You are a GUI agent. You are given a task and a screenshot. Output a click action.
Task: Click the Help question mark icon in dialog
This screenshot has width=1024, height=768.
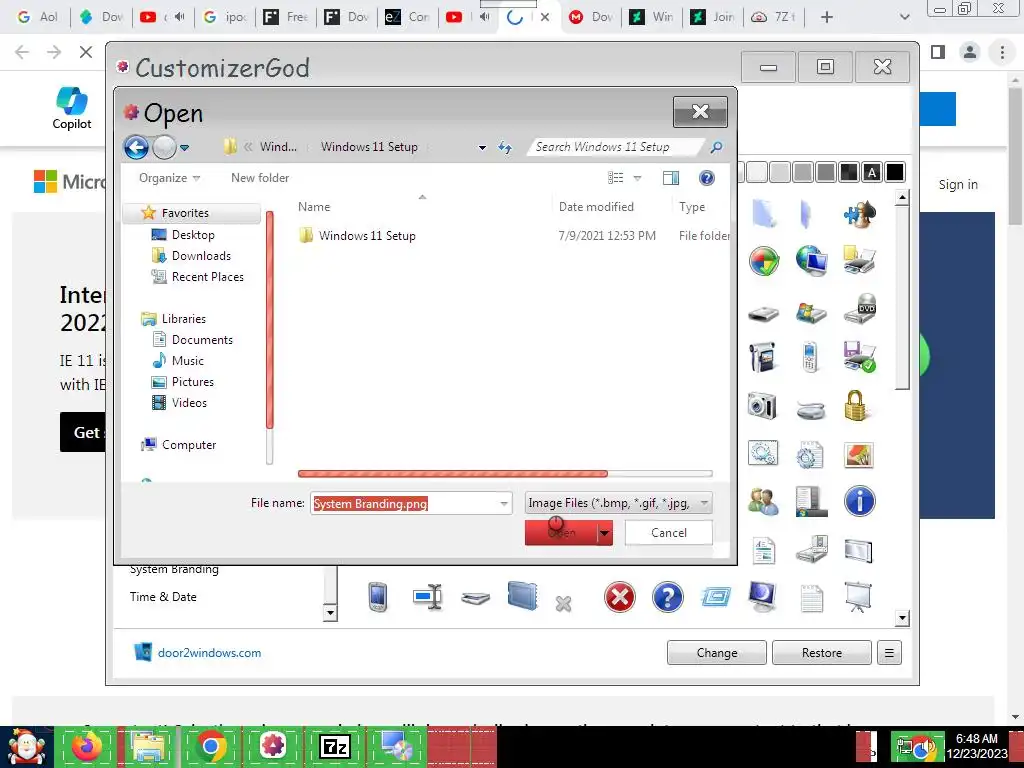pyautogui.click(x=707, y=178)
